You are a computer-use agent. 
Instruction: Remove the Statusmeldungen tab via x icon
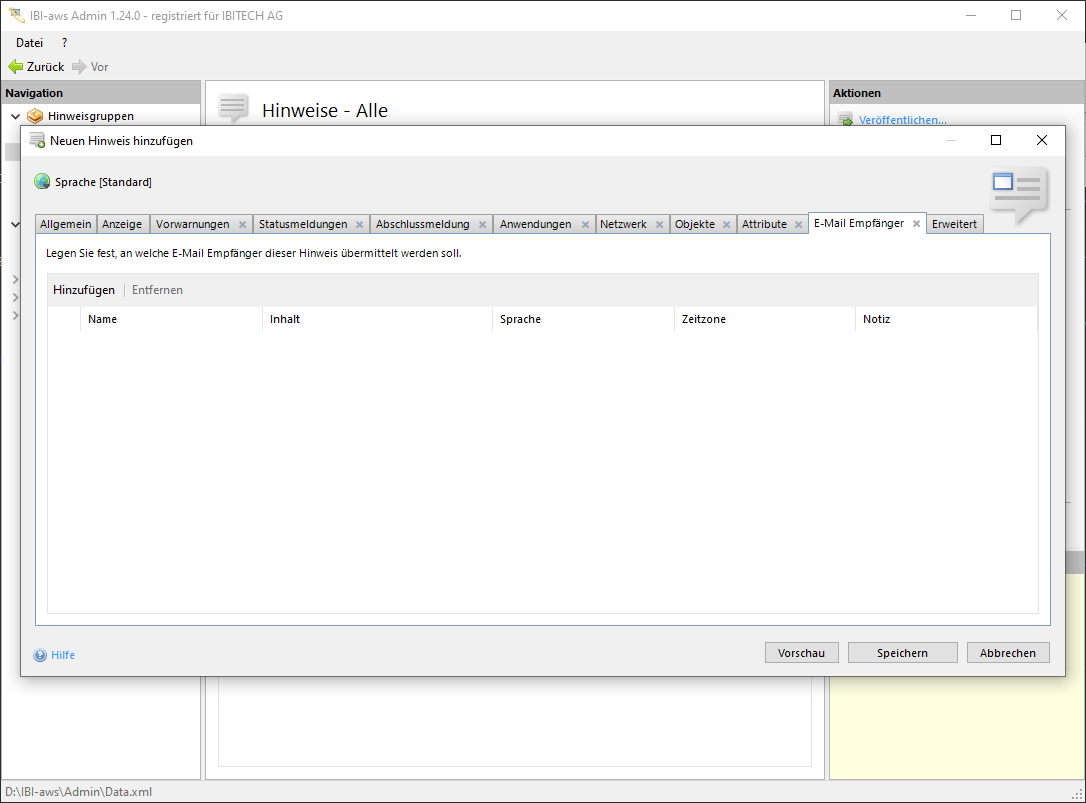click(x=359, y=225)
